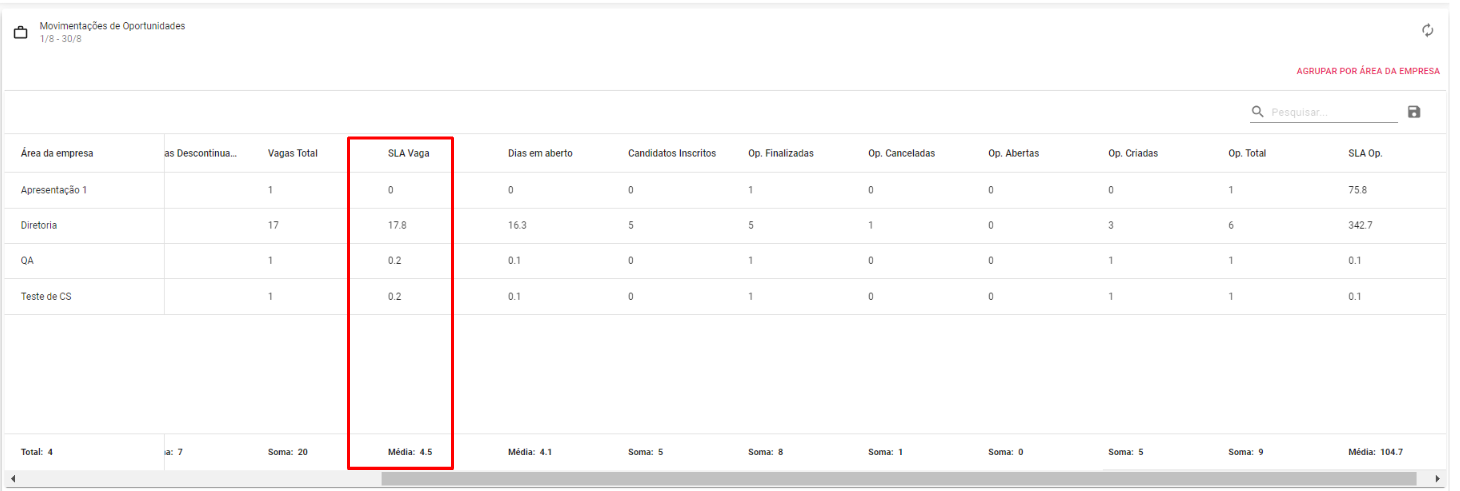The width and height of the screenshot is (1460, 491).
Task: Focus the Pesquisar search field
Action: coord(1332,112)
